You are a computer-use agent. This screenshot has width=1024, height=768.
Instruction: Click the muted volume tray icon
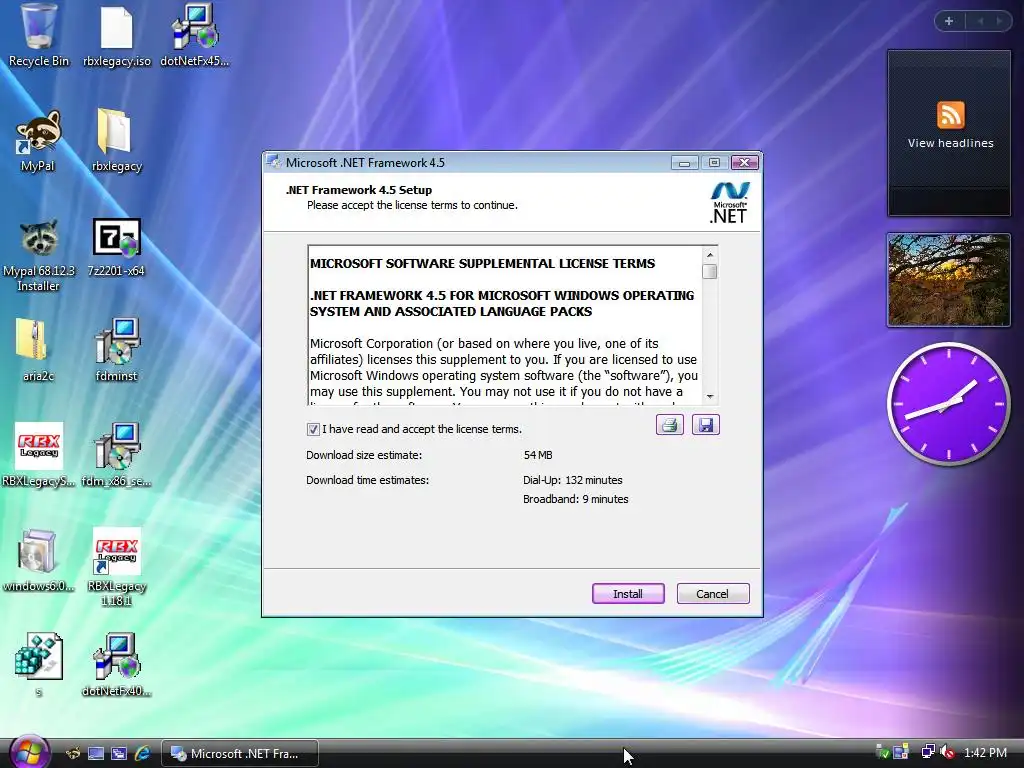click(948, 752)
